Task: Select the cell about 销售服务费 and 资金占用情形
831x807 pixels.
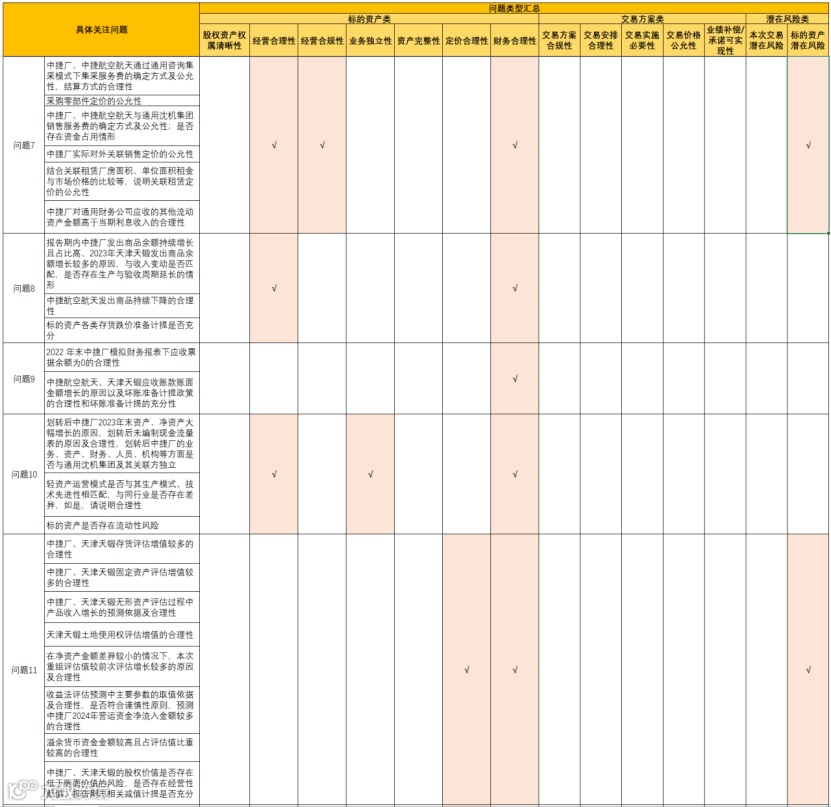Action: coord(122,126)
